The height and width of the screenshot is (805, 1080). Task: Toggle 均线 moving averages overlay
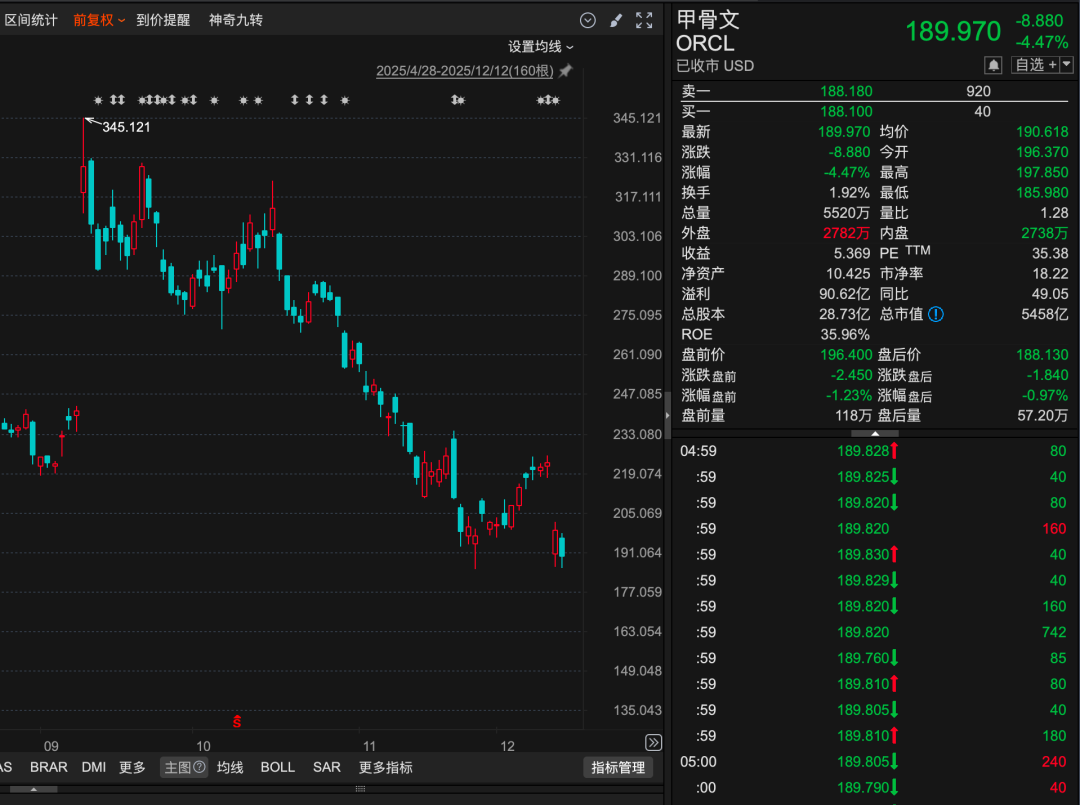pyautogui.click(x=230, y=767)
